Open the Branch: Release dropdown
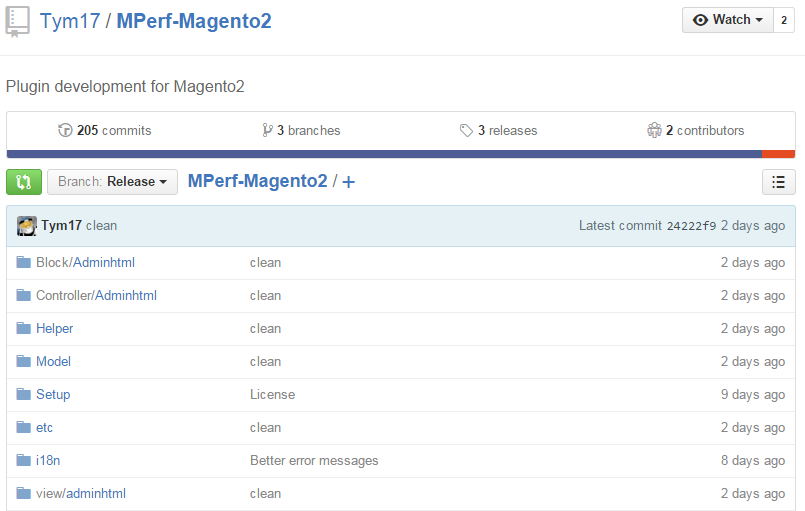This screenshot has height=511, width=805. pos(112,182)
